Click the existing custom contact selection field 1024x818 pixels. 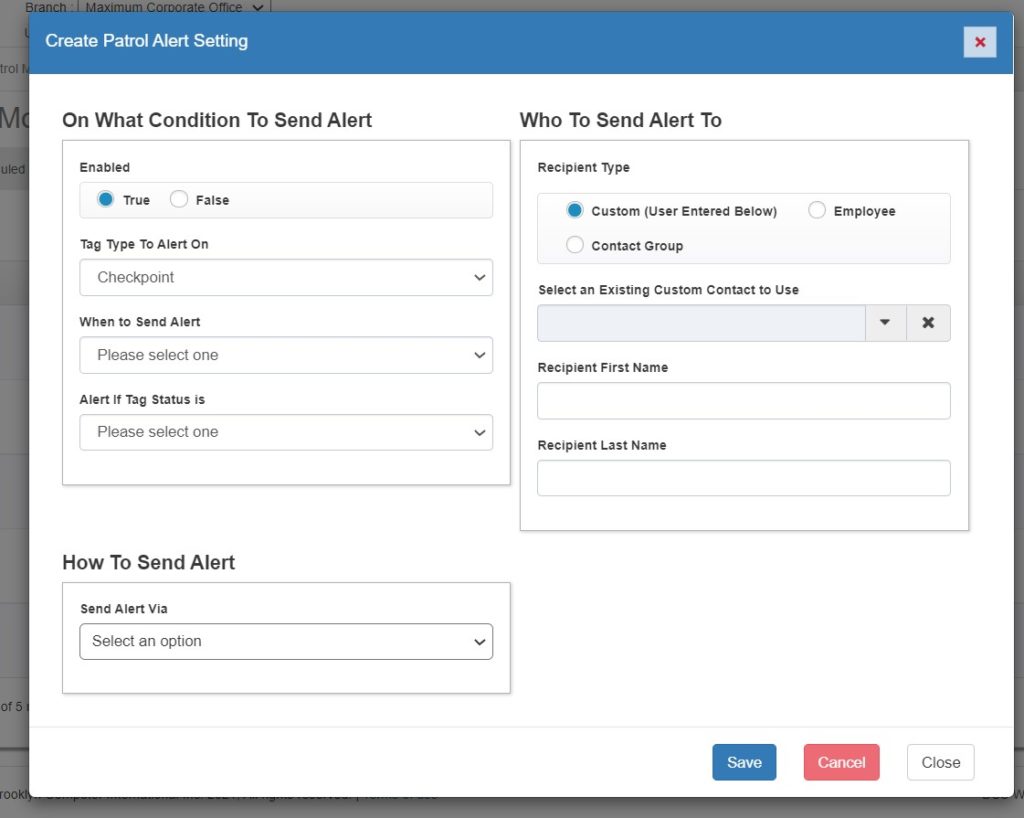701,323
